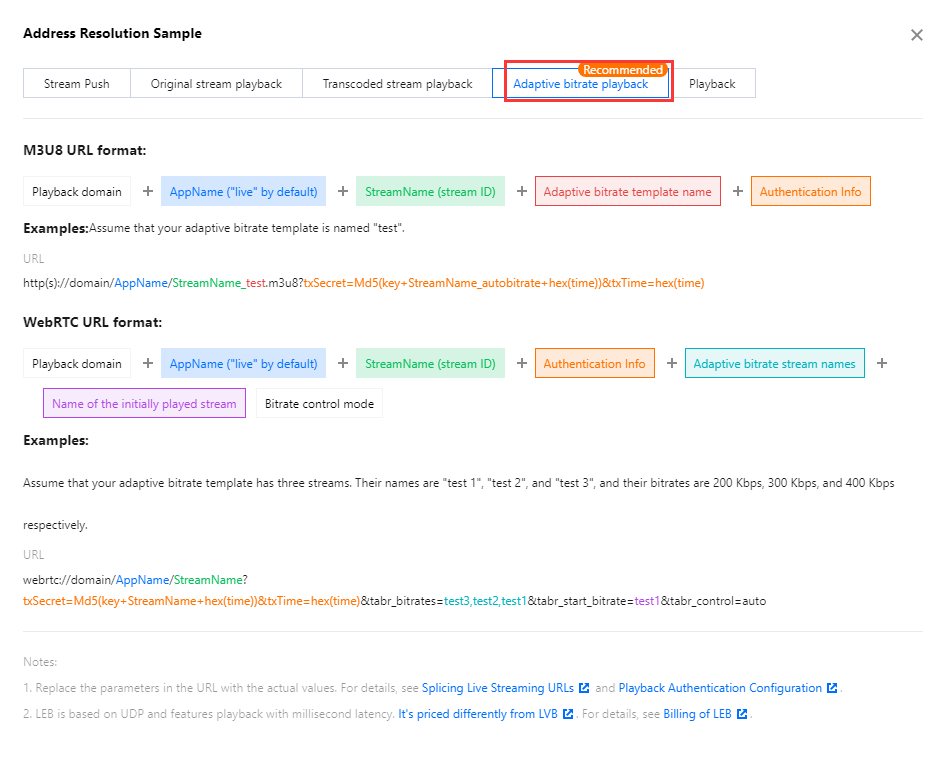
Task: Click the Adaptive bitrate playback tab
Action: [580, 85]
